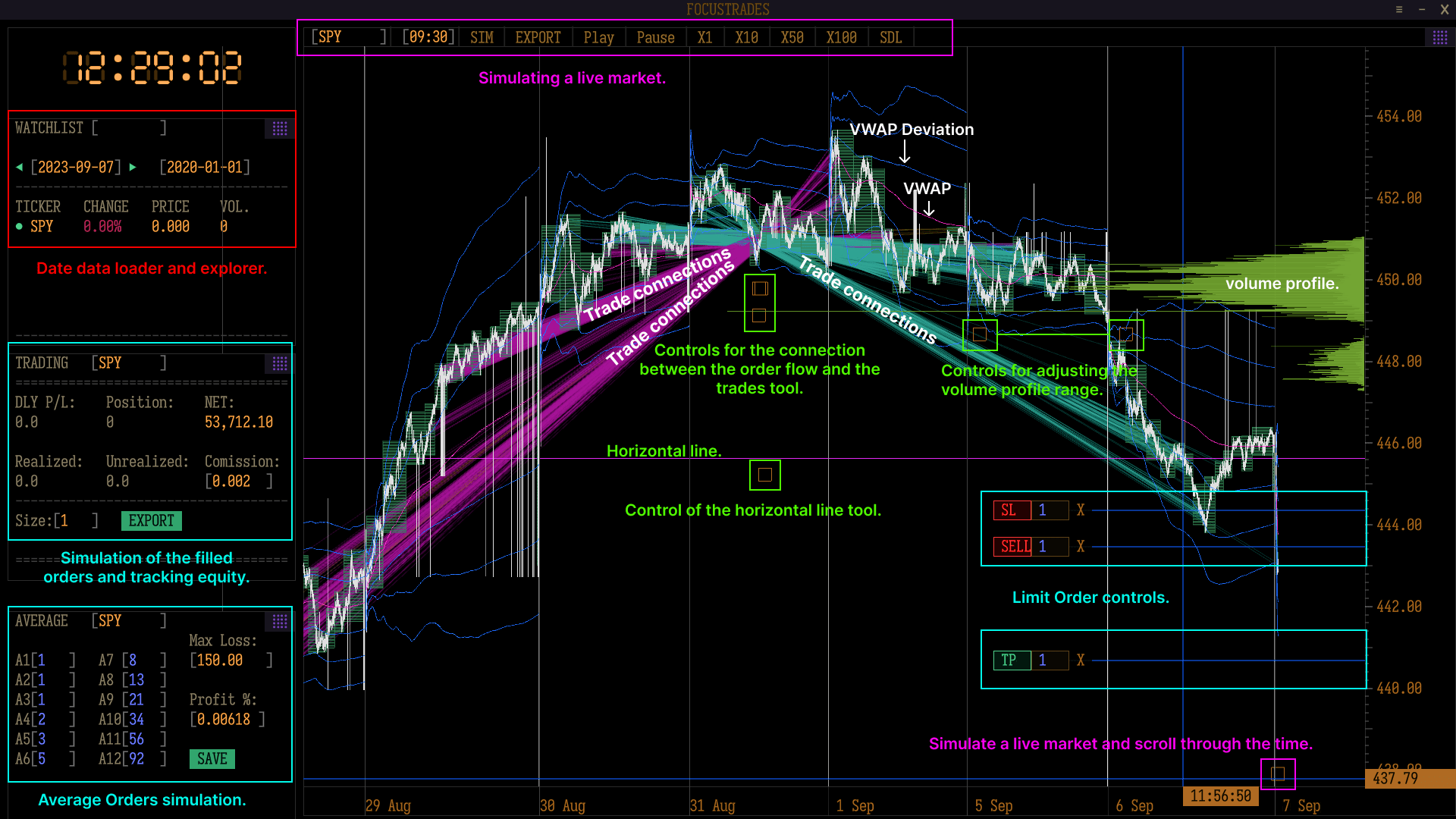Open the grid icon at the chart's top right
The image size is (1456, 819).
point(1439,37)
